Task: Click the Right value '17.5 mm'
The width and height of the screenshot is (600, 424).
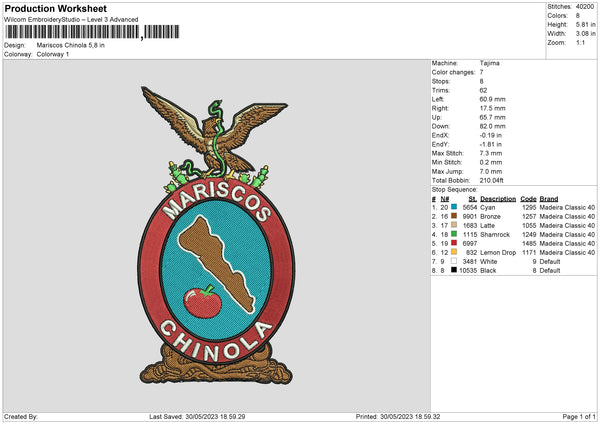Action: click(x=492, y=108)
